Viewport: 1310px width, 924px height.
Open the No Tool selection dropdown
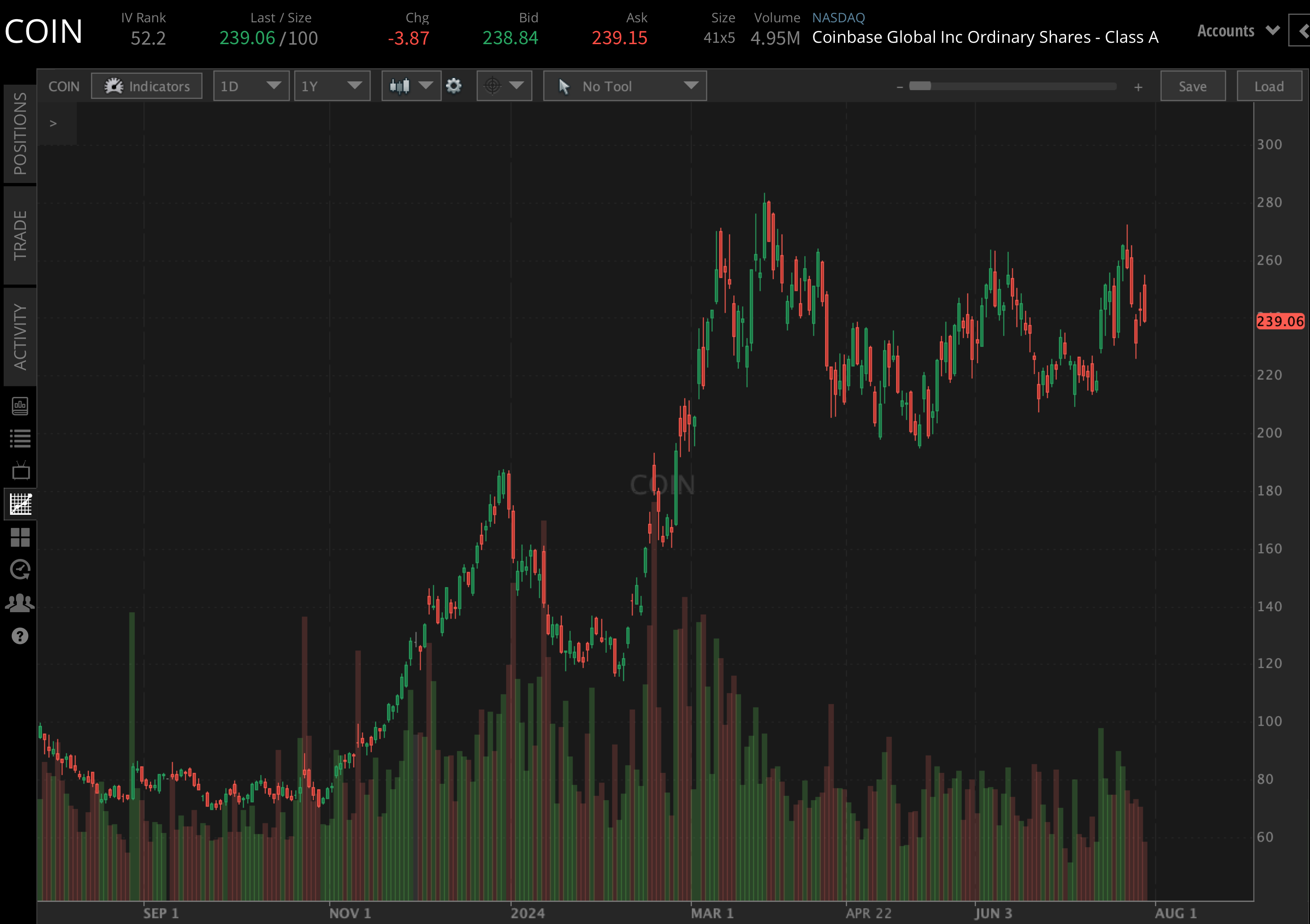[625, 86]
